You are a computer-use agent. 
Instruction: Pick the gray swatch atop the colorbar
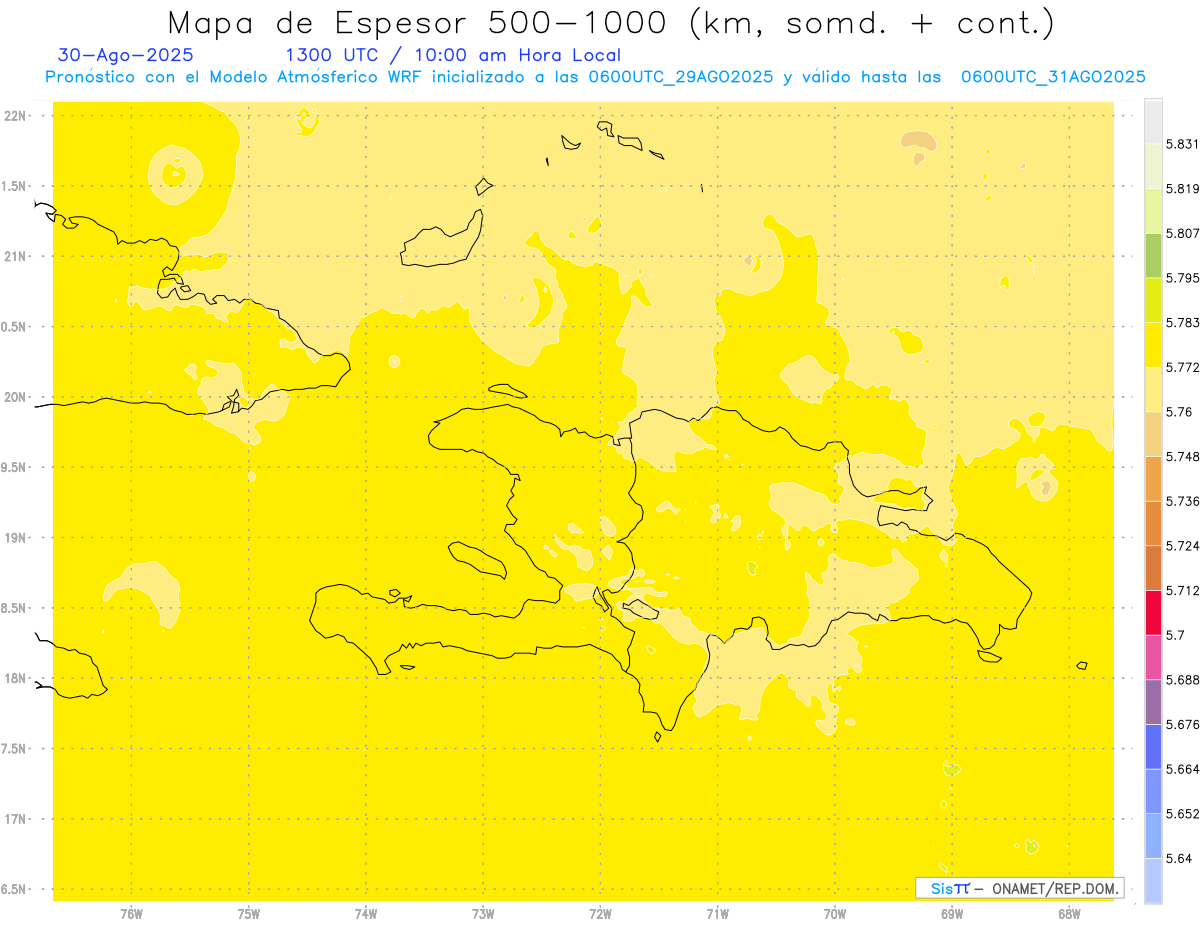coord(1153,122)
